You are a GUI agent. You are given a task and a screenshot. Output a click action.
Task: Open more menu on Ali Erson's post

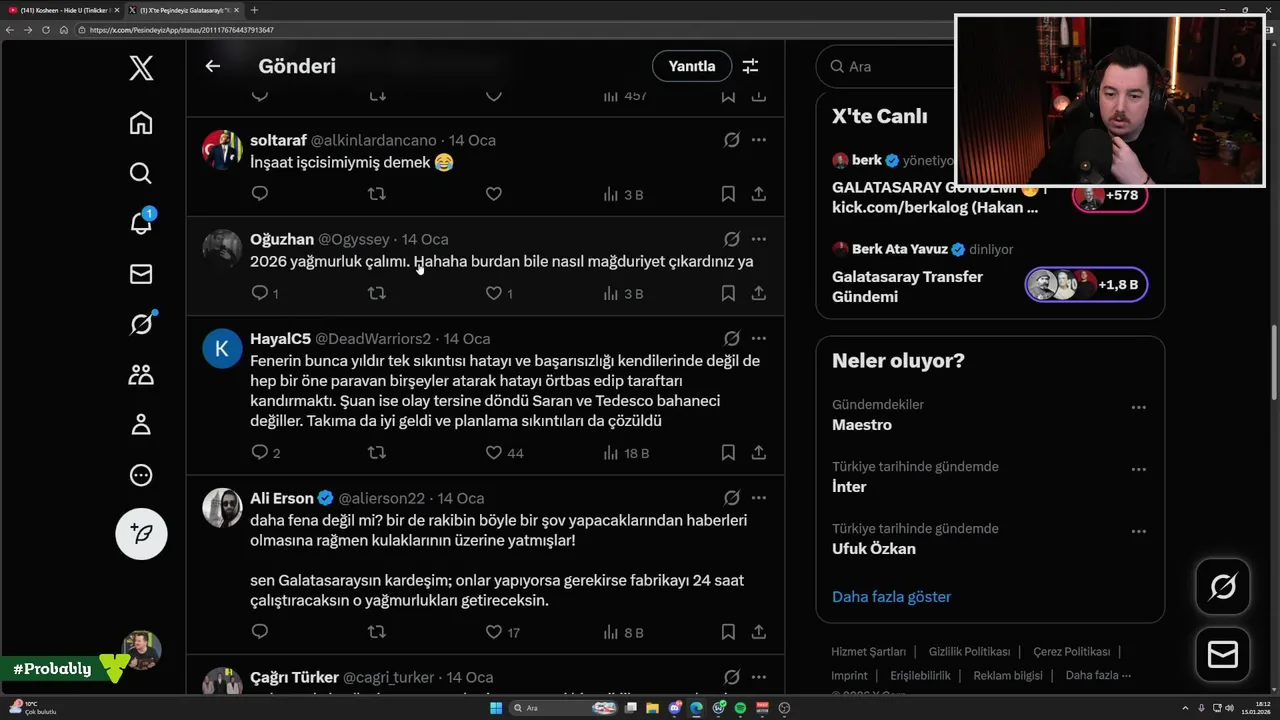[759, 498]
